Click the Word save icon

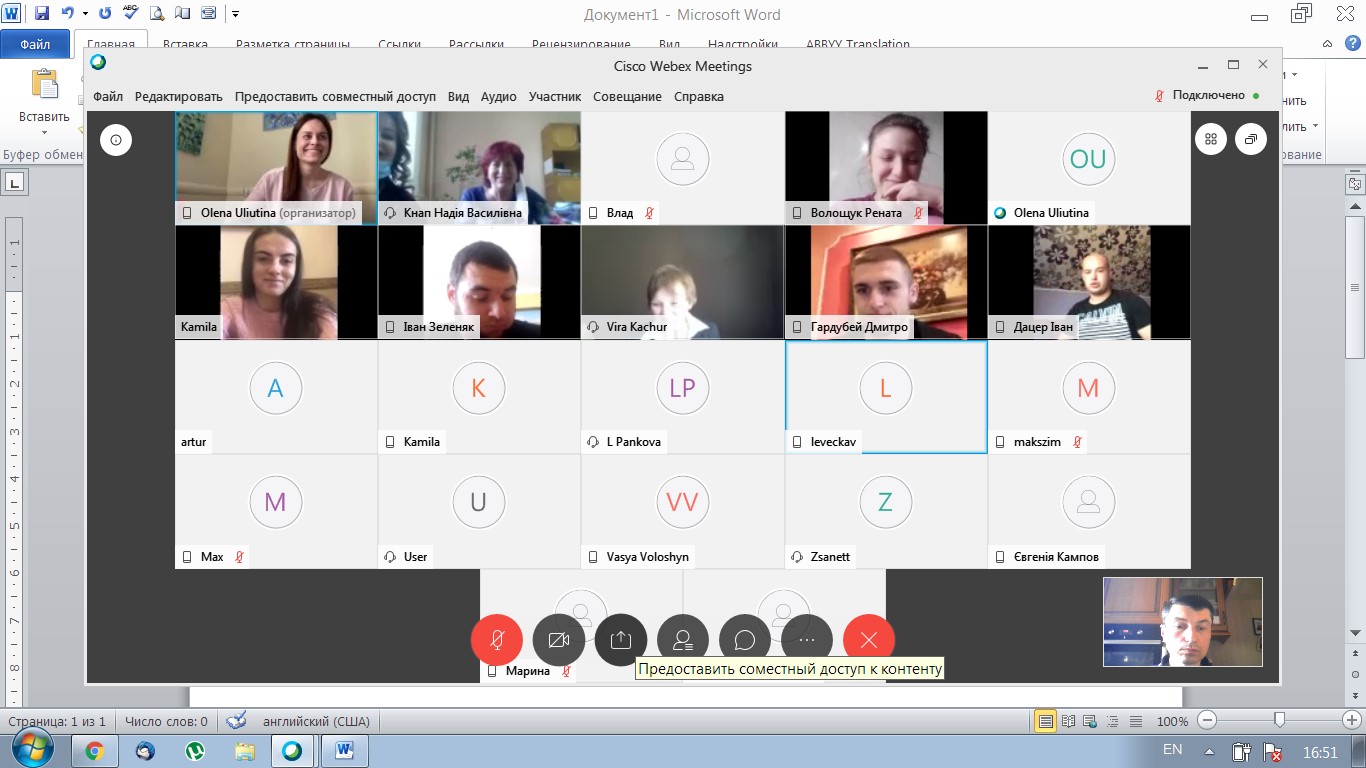click(41, 14)
